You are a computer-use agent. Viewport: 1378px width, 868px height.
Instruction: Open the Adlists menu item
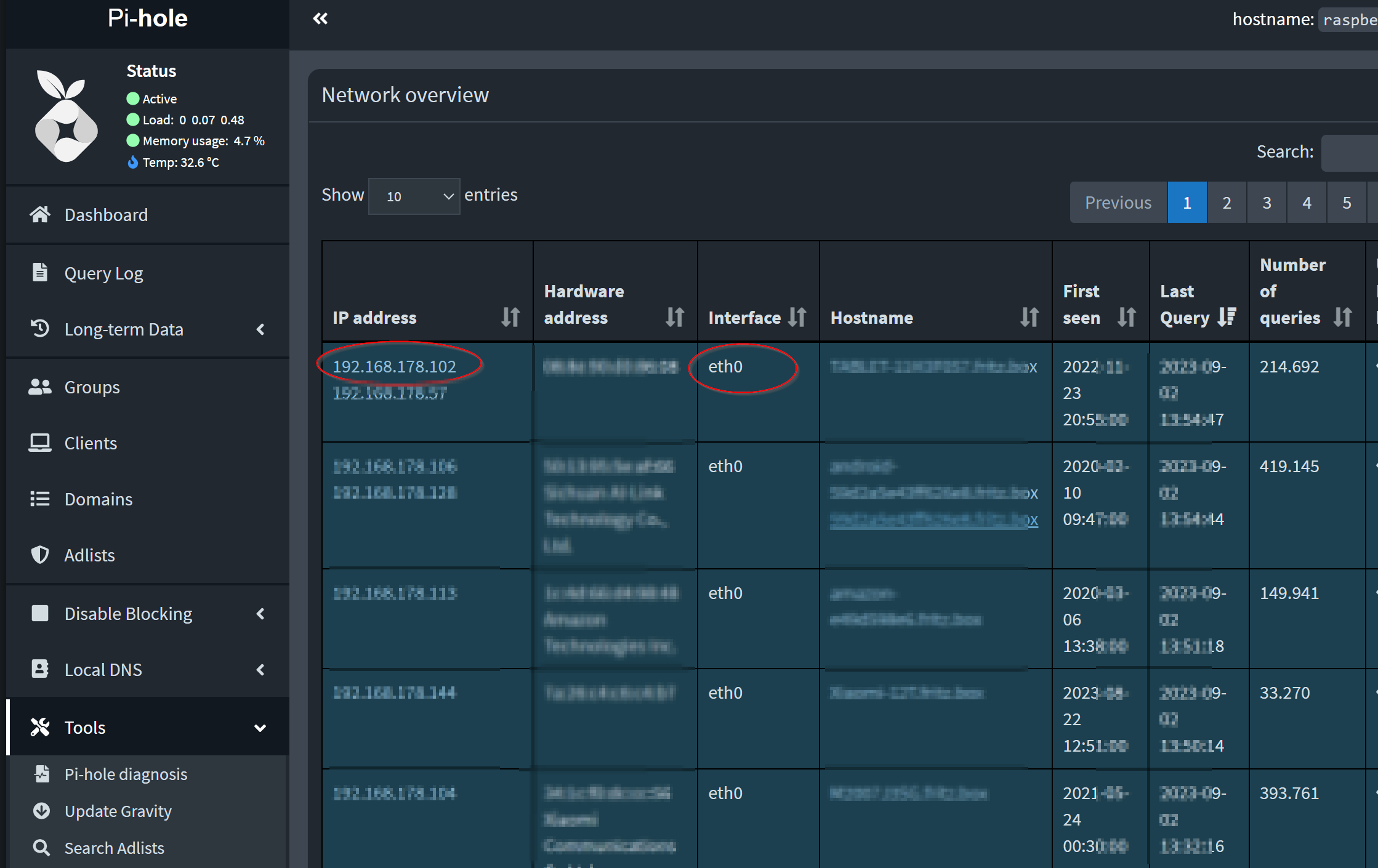(x=148, y=555)
